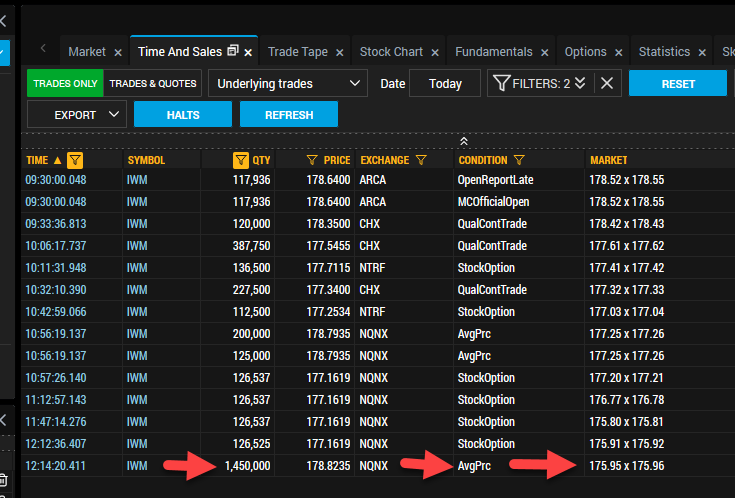The height and width of the screenshot is (498, 735).
Task: Open the Statistics tab
Action: (x=664, y=52)
